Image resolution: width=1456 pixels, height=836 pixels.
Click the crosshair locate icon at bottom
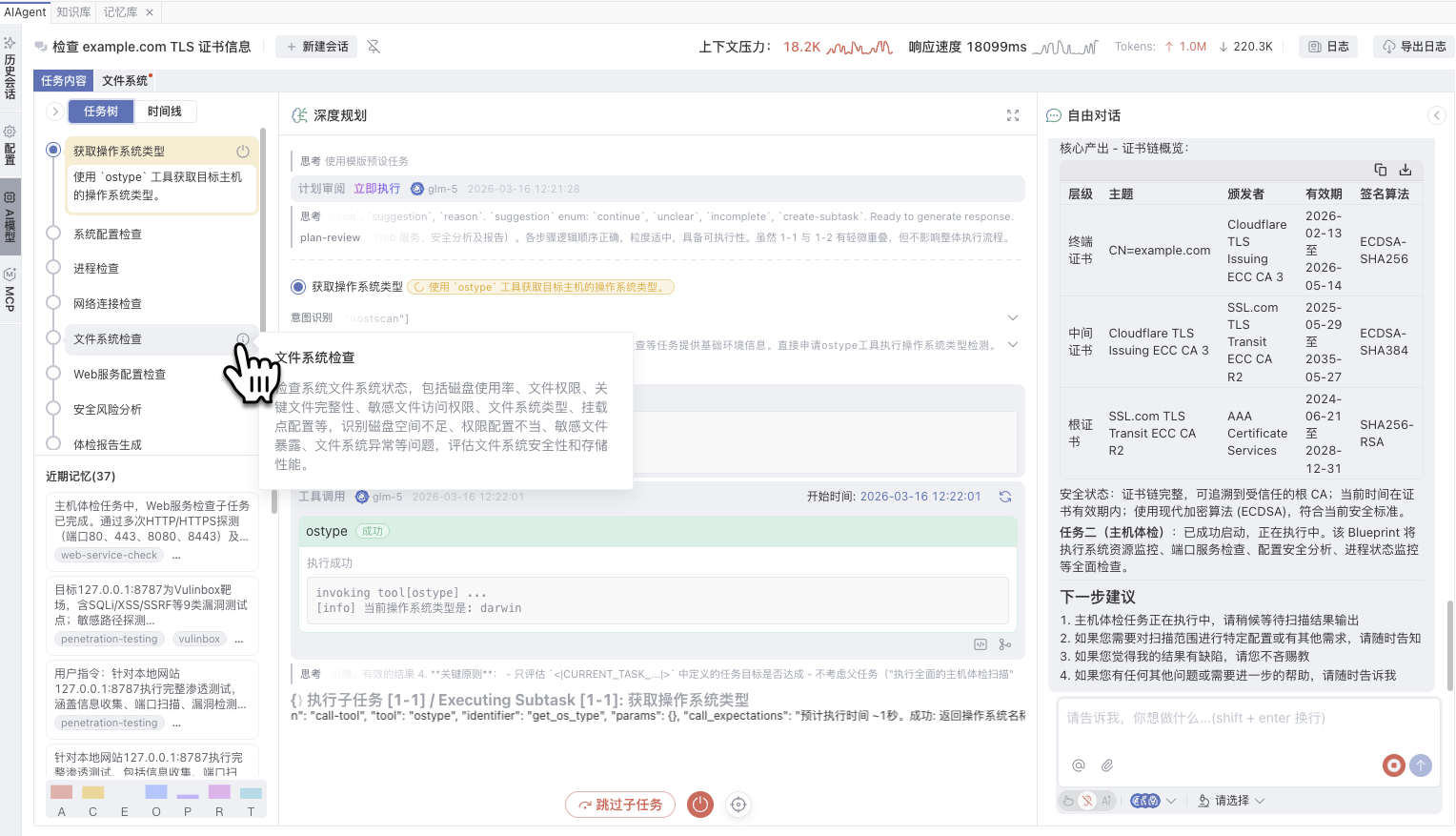tap(738, 805)
